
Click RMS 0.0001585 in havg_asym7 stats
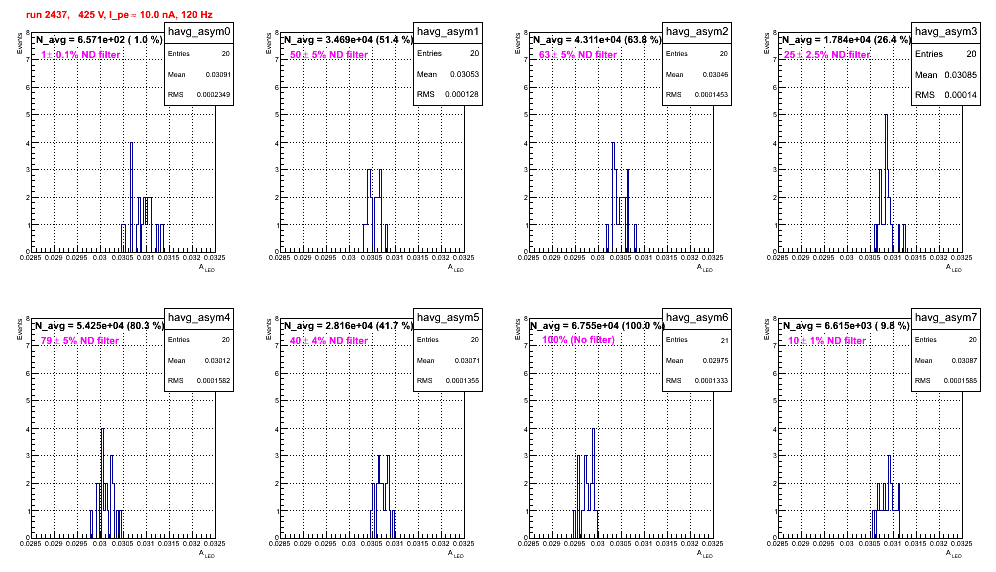946,380
